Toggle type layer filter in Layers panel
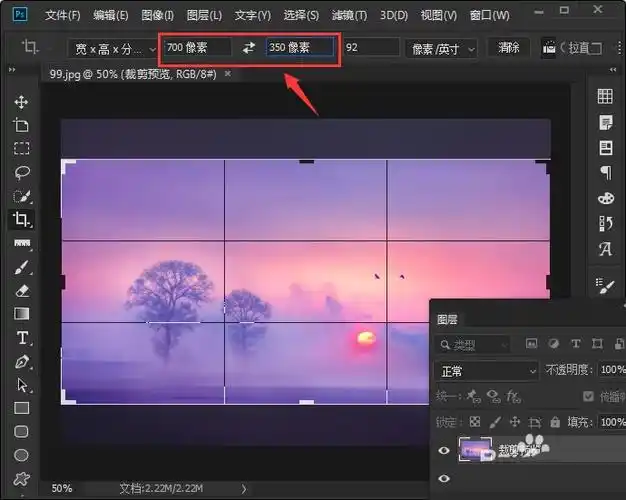Image resolution: width=626 pixels, height=500 pixels. point(576,343)
